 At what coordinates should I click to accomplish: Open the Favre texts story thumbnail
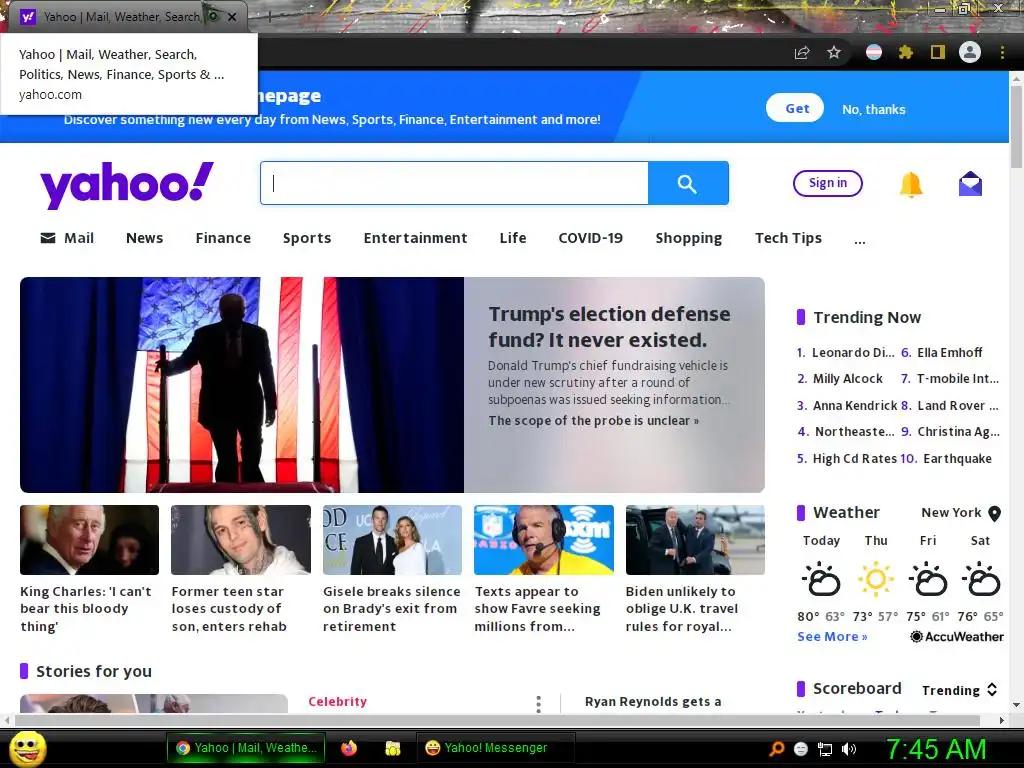(x=544, y=540)
